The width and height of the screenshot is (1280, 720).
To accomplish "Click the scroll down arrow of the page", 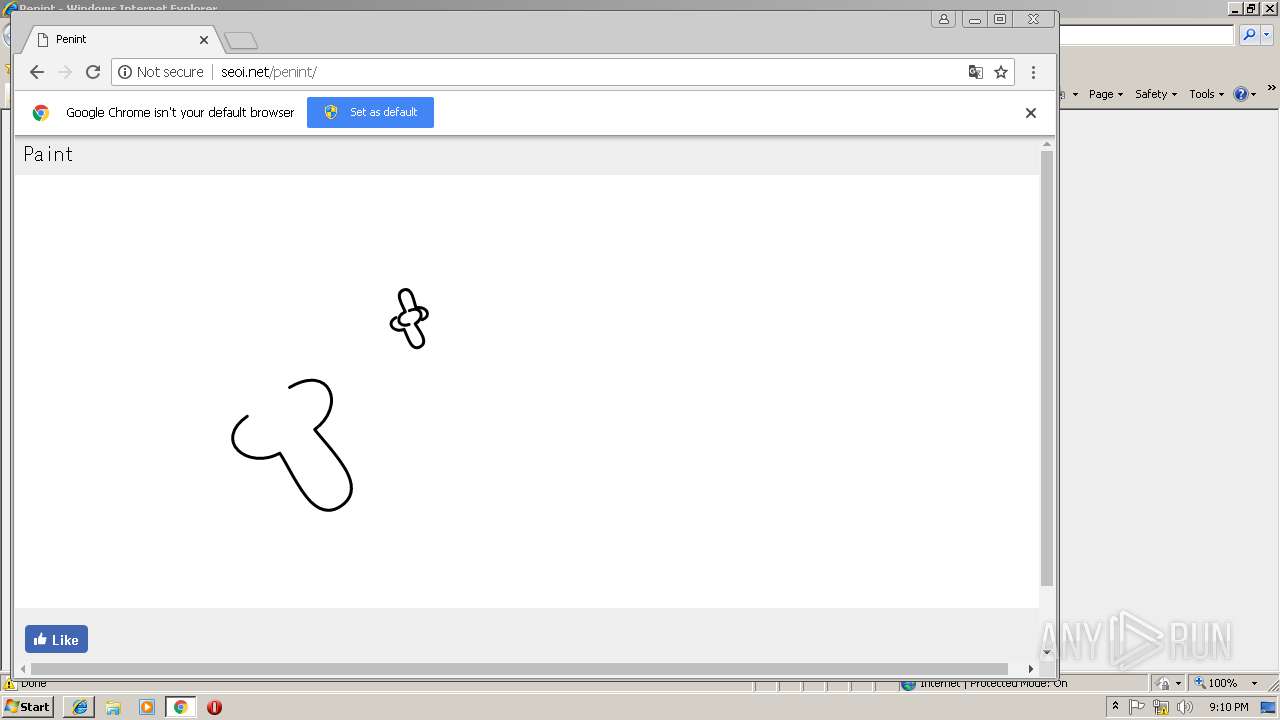I will click(x=1047, y=652).
